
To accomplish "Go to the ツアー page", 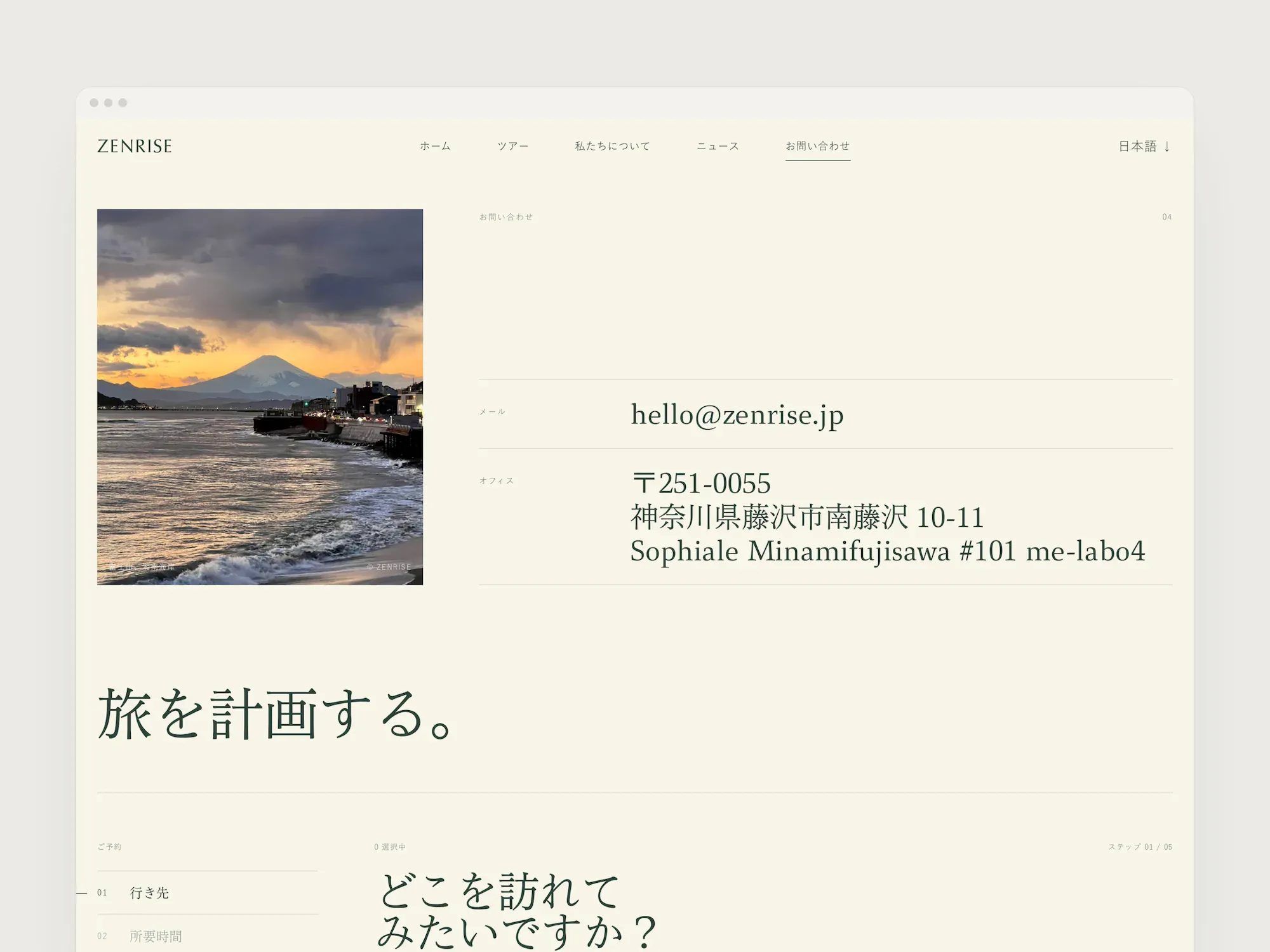I will (x=512, y=146).
